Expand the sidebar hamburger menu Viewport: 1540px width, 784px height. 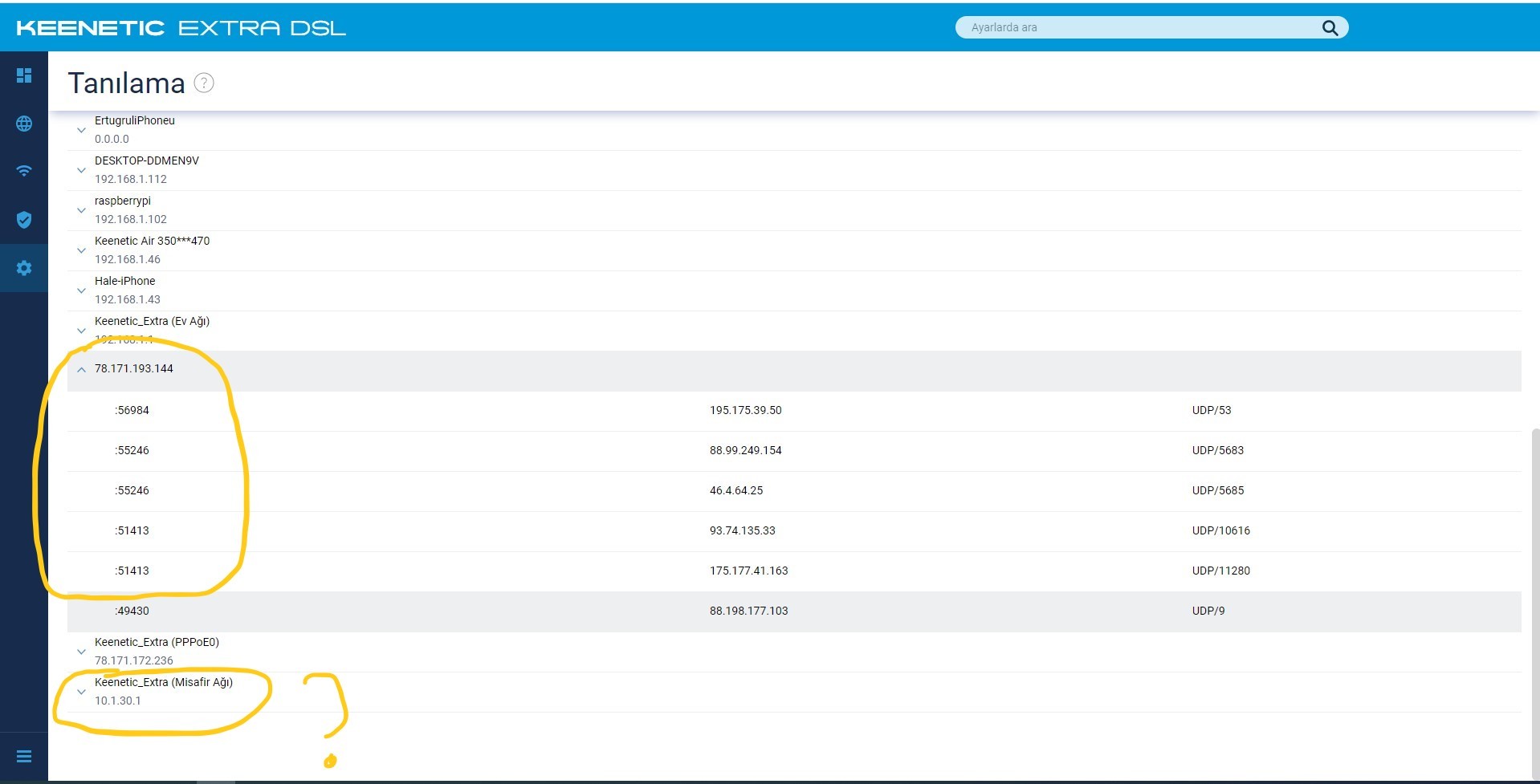click(24, 757)
